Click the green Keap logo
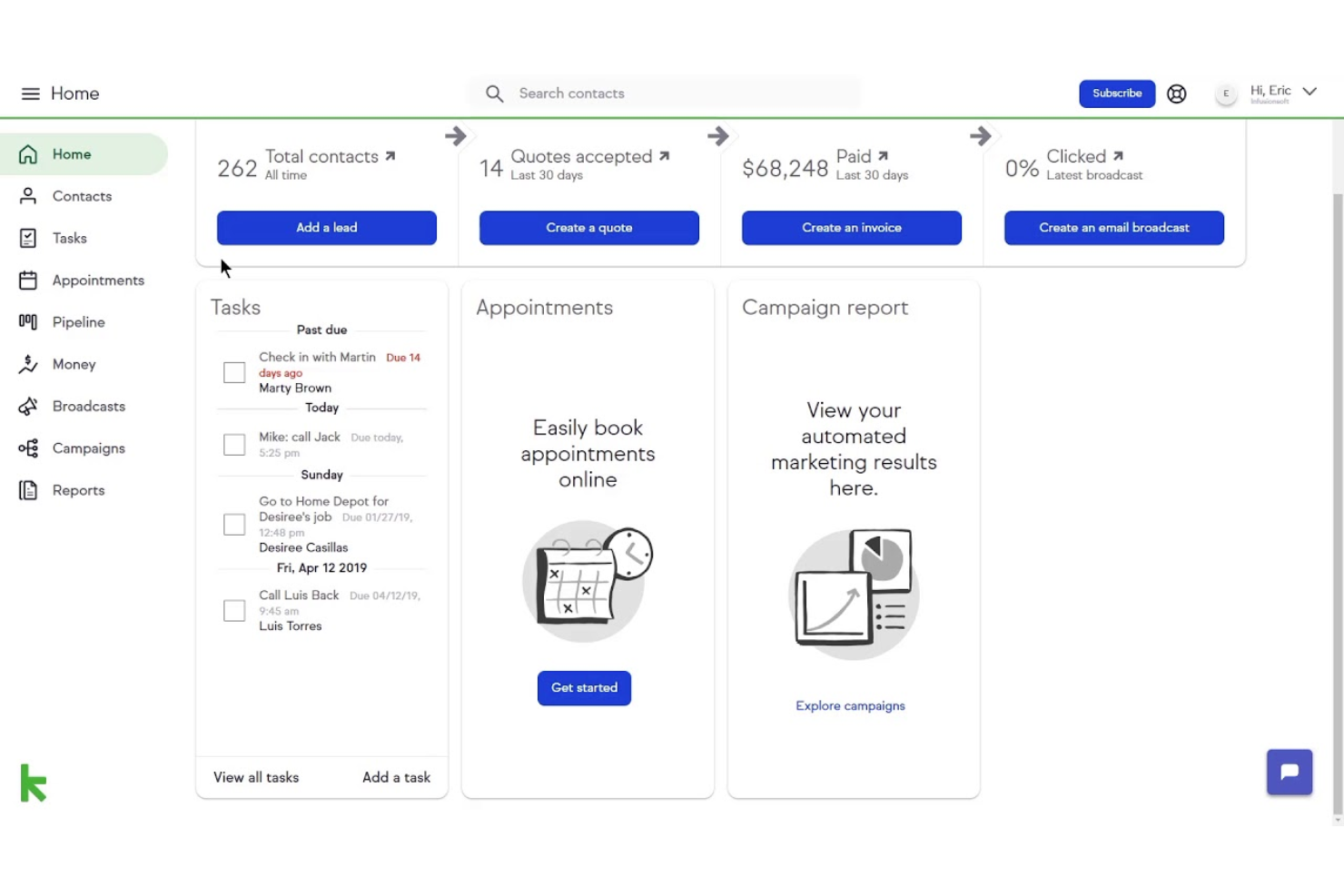Viewport: 1344px width, 896px height. pyautogui.click(x=33, y=783)
